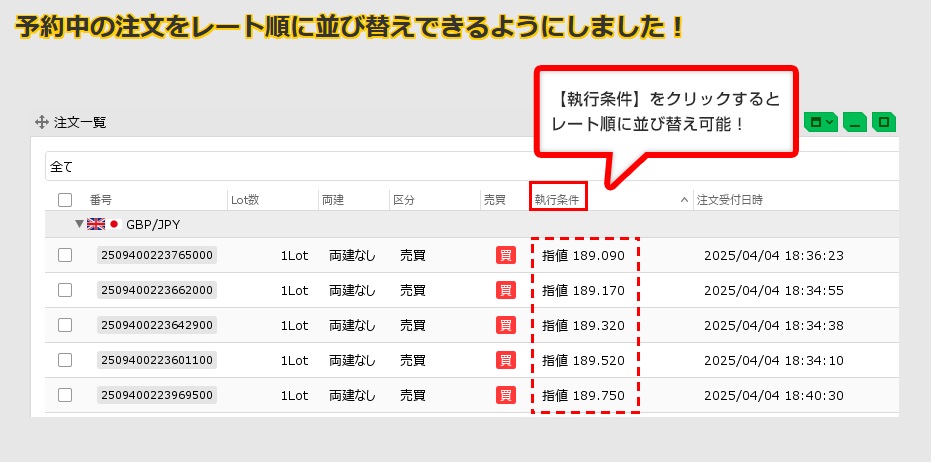Click order number 2509400223662000
Image resolution: width=931 pixels, height=462 pixels.
point(157,290)
